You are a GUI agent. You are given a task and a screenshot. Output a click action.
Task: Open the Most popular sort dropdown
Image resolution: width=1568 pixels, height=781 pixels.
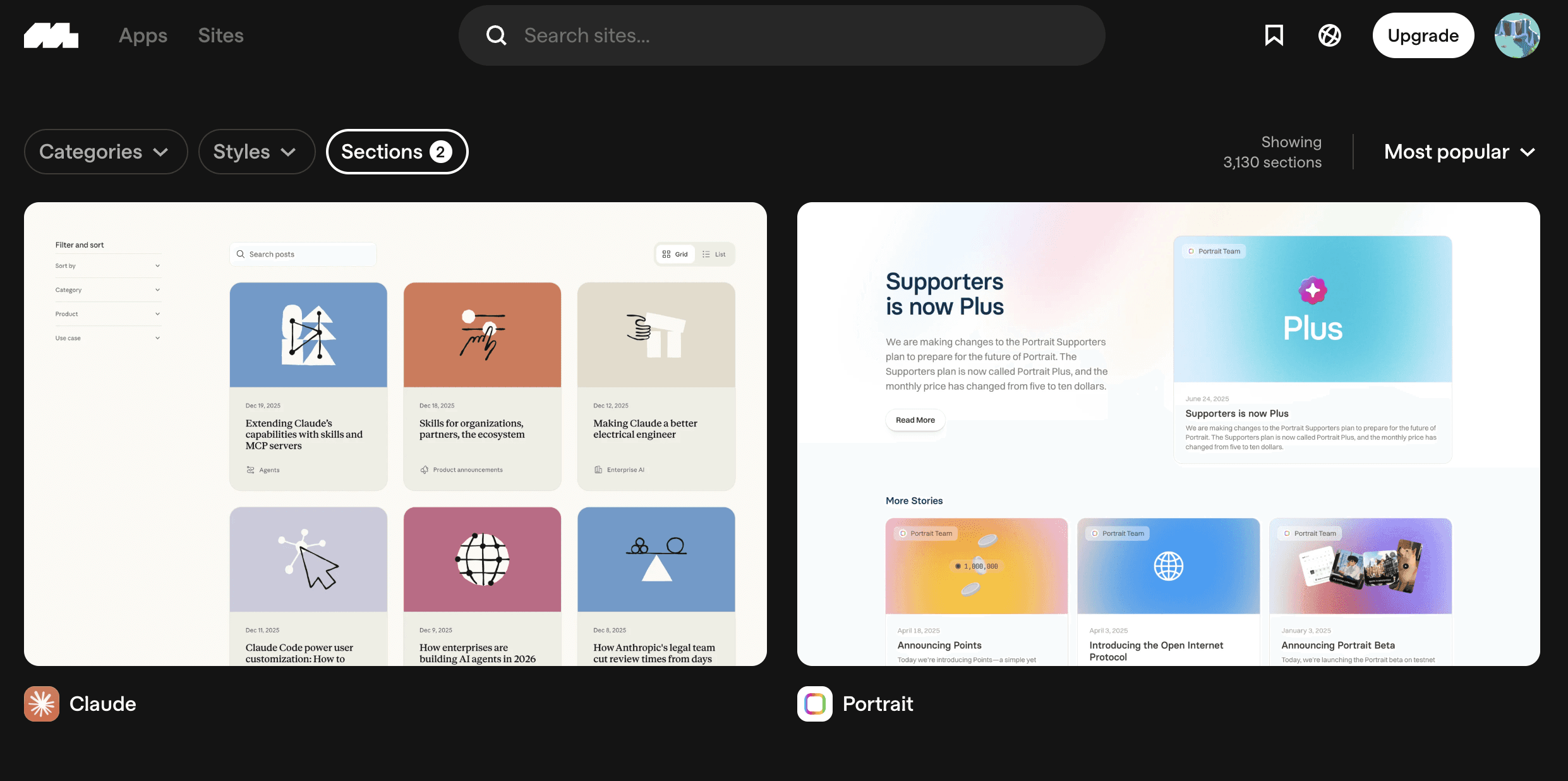click(1459, 152)
